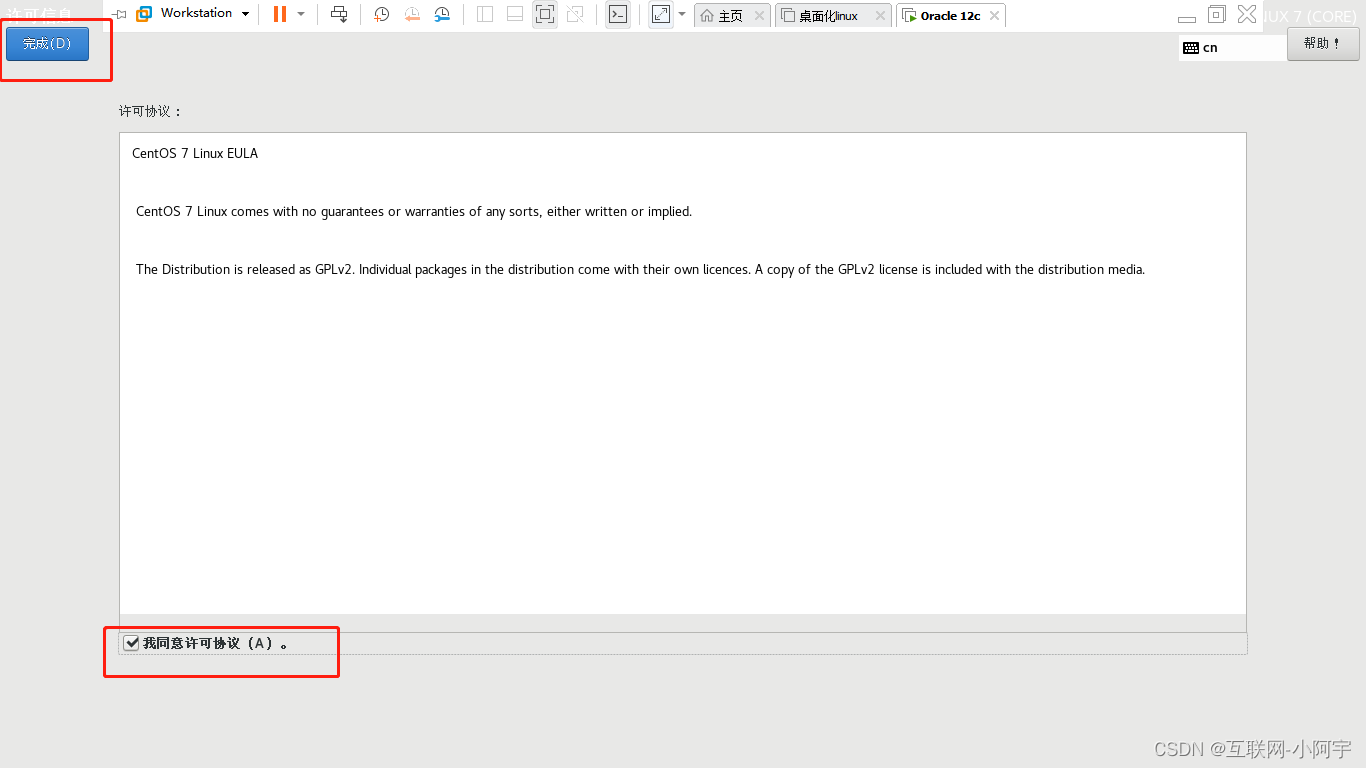Screen dimensions: 1366x768
Task: Click the cn keyboard layout indicator
Action: (x=1200, y=47)
